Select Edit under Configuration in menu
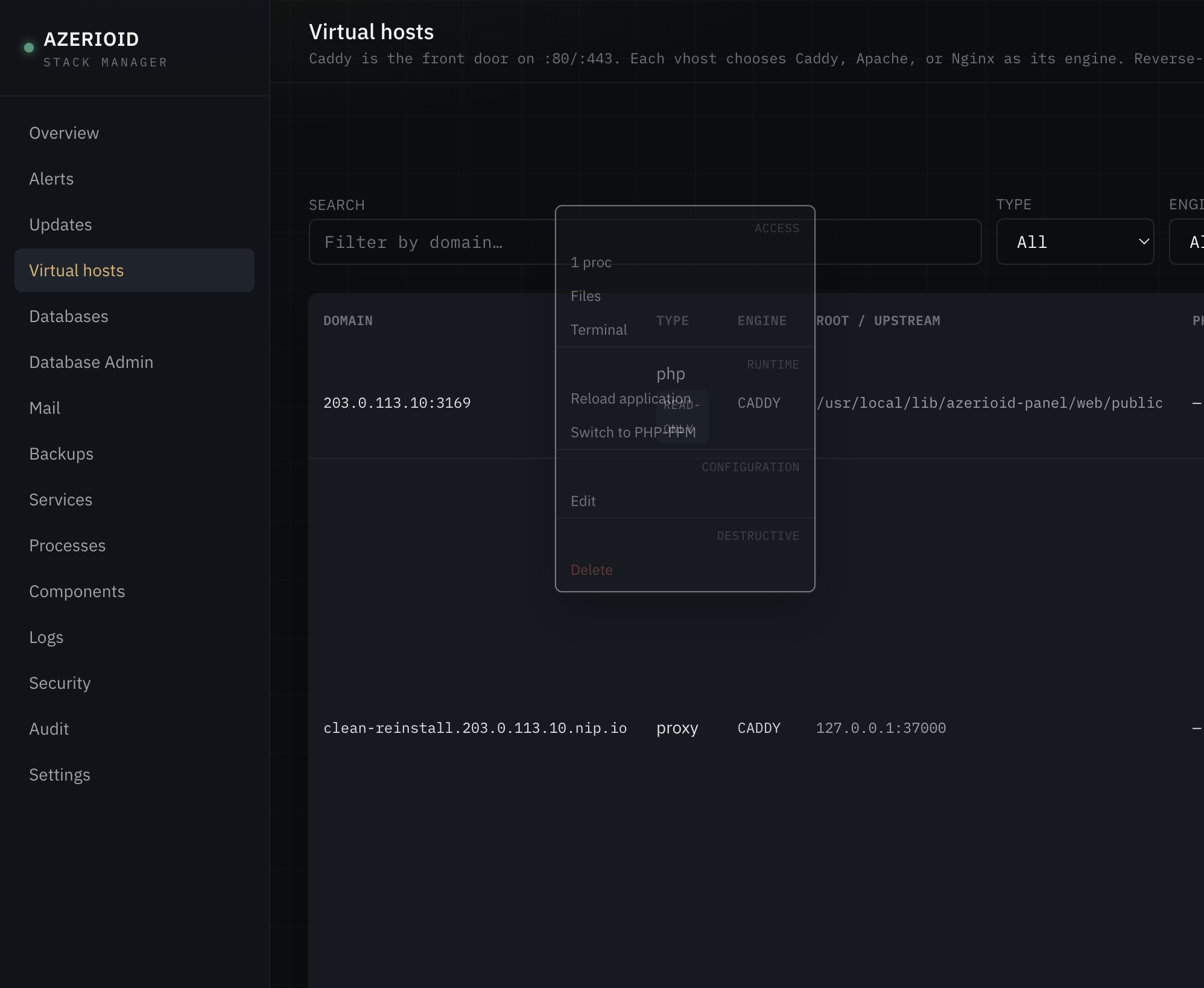 tap(685, 501)
